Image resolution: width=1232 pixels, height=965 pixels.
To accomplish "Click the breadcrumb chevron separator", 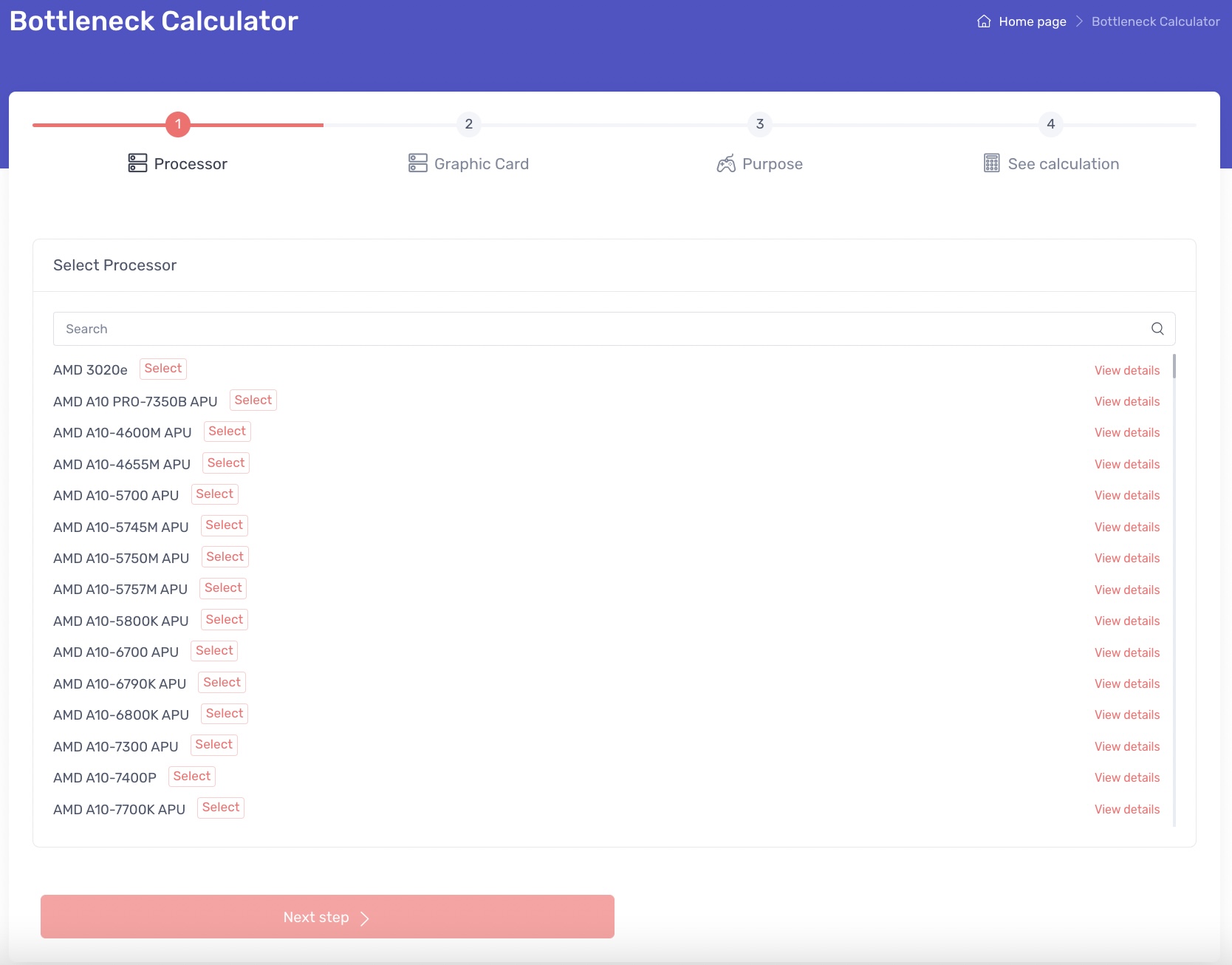I will point(1079,21).
